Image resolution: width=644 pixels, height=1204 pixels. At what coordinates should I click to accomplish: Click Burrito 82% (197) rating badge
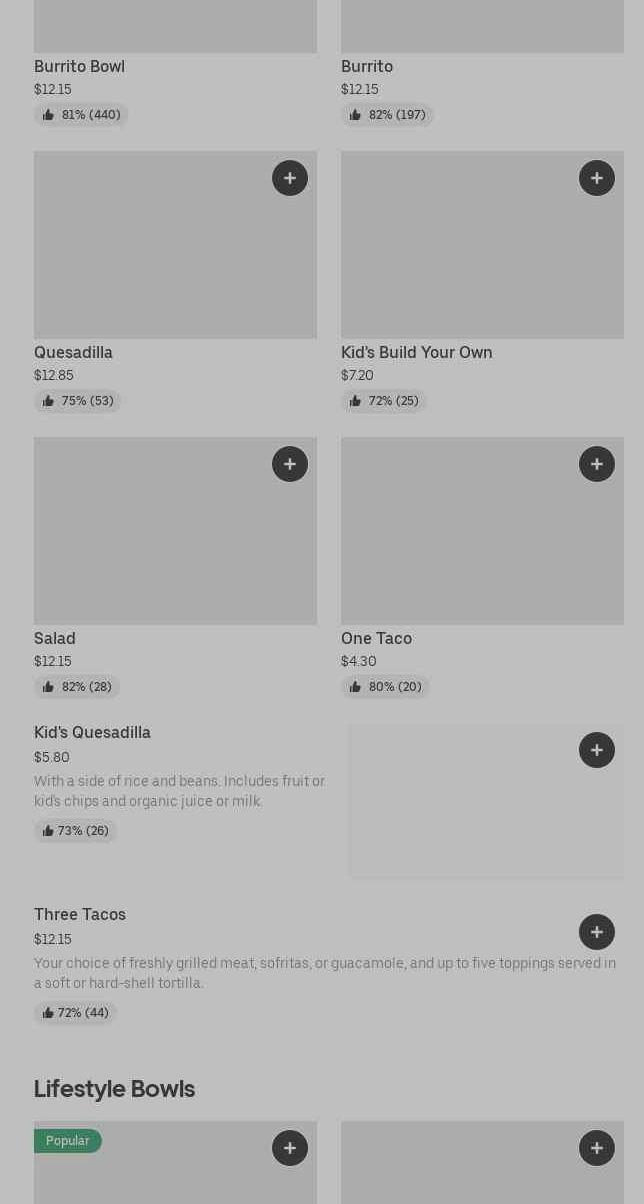pyautogui.click(x=387, y=115)
